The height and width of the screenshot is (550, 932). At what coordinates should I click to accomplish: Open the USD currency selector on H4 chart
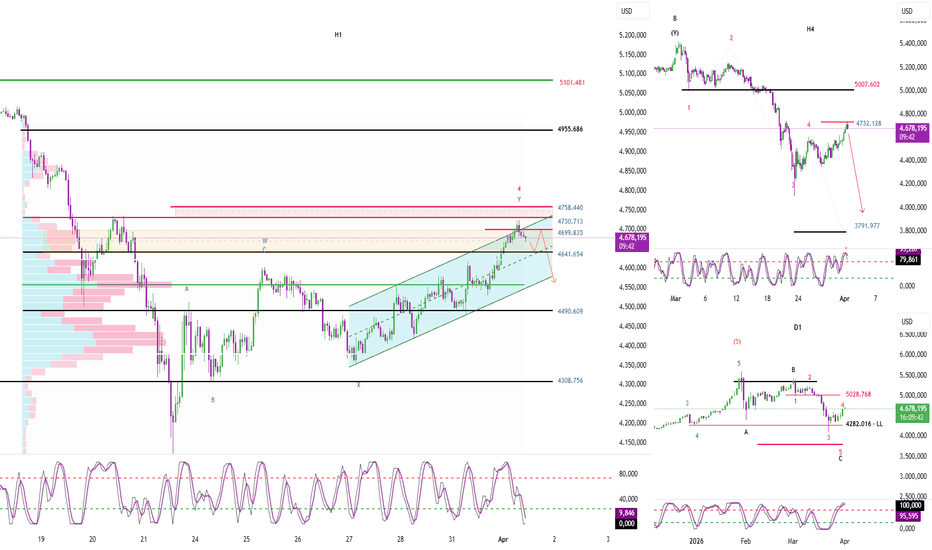tap(912, 11)
